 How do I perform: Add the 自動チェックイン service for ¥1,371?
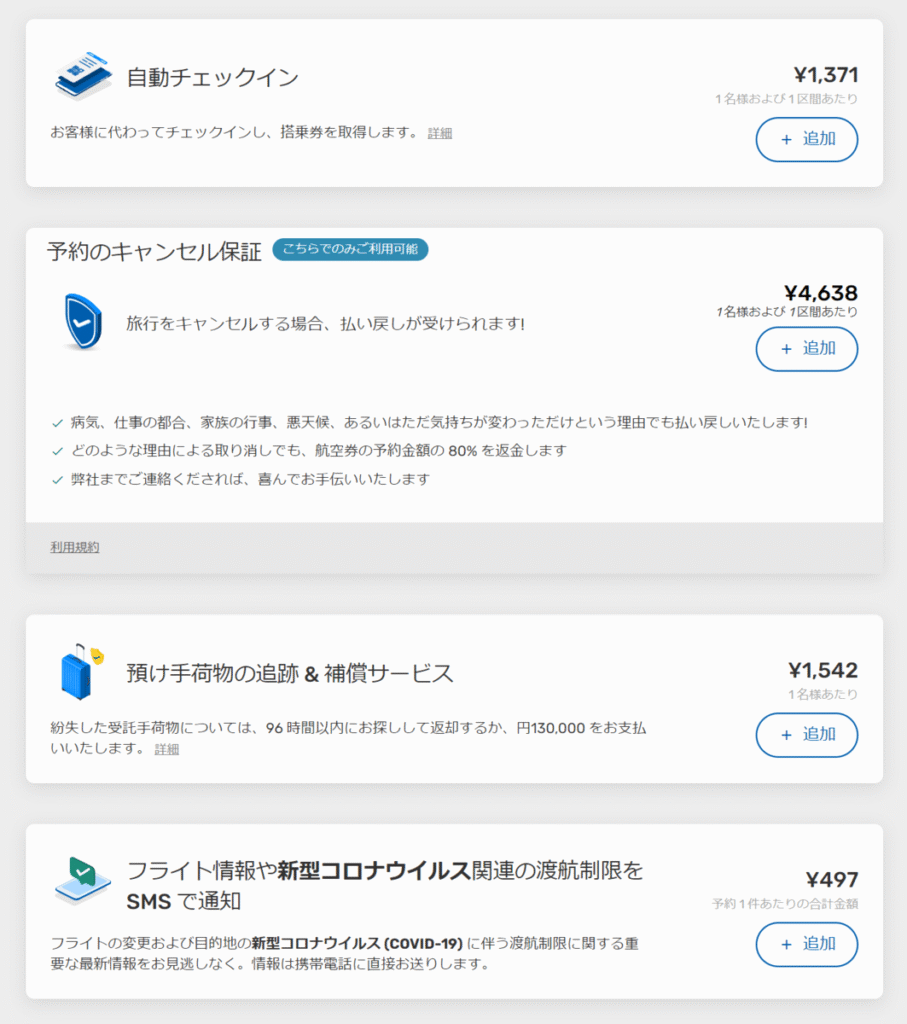tap(806, 139)
